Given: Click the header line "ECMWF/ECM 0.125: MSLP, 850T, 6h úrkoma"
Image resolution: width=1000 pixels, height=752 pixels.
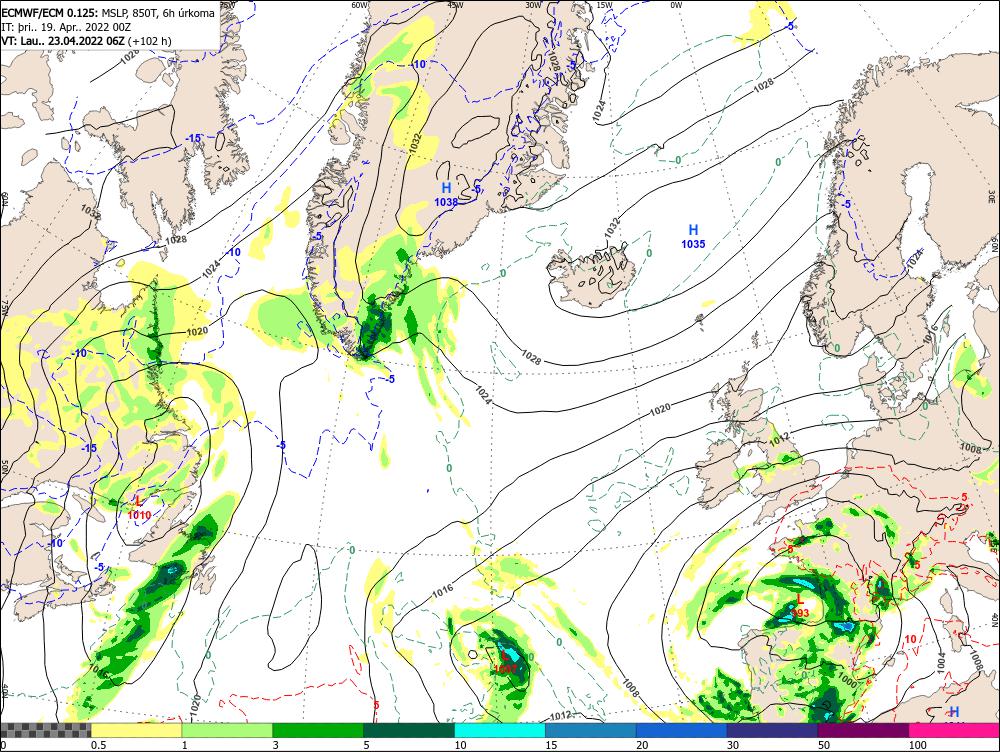Looking at the screenshot, I should 109,12.
